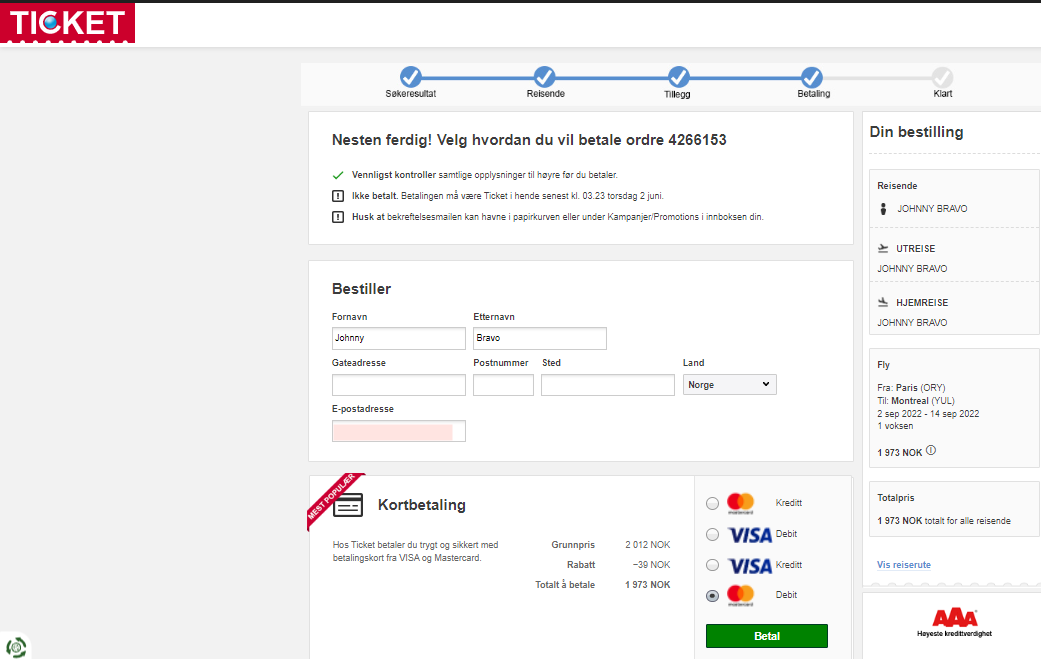This screenshot has height=659, width=1041.
Task: Click the Postnummer input field
Action: tap(503, 385)
